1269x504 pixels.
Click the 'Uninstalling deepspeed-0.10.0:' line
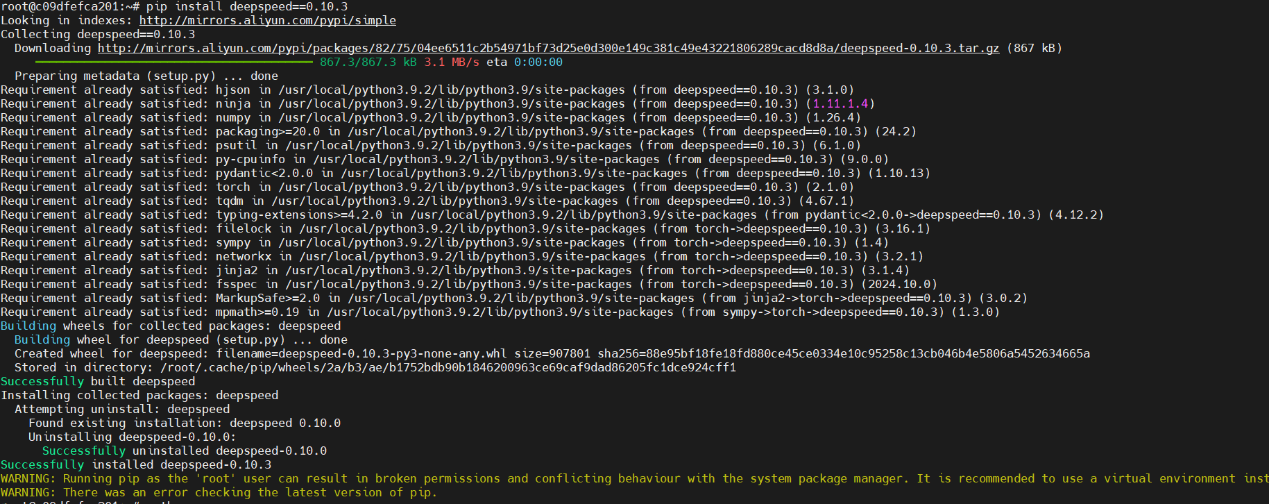coord(132,438)
